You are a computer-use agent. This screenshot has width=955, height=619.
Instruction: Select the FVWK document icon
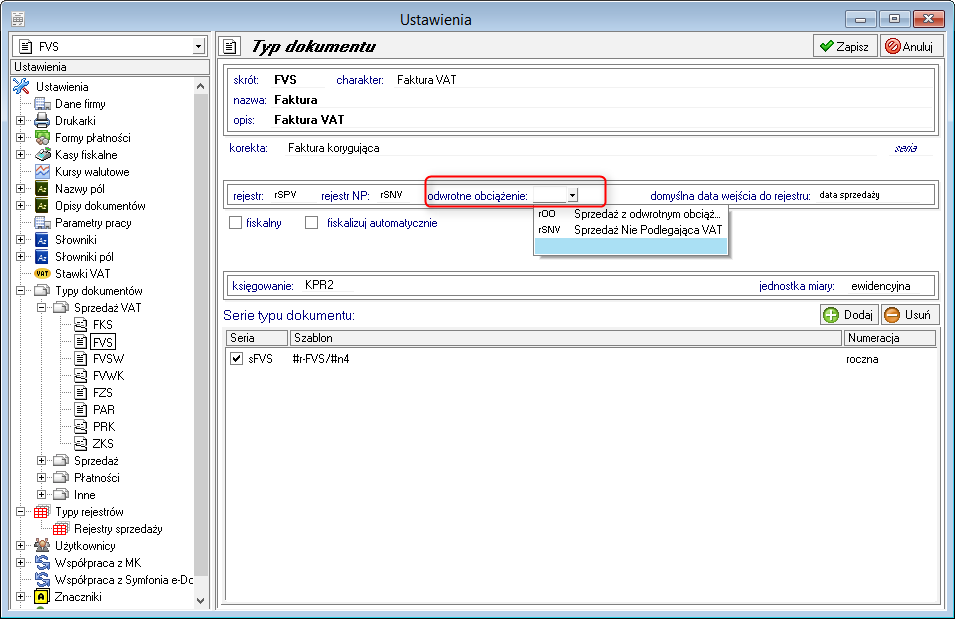pyautogui.click(x=80, y=376)
